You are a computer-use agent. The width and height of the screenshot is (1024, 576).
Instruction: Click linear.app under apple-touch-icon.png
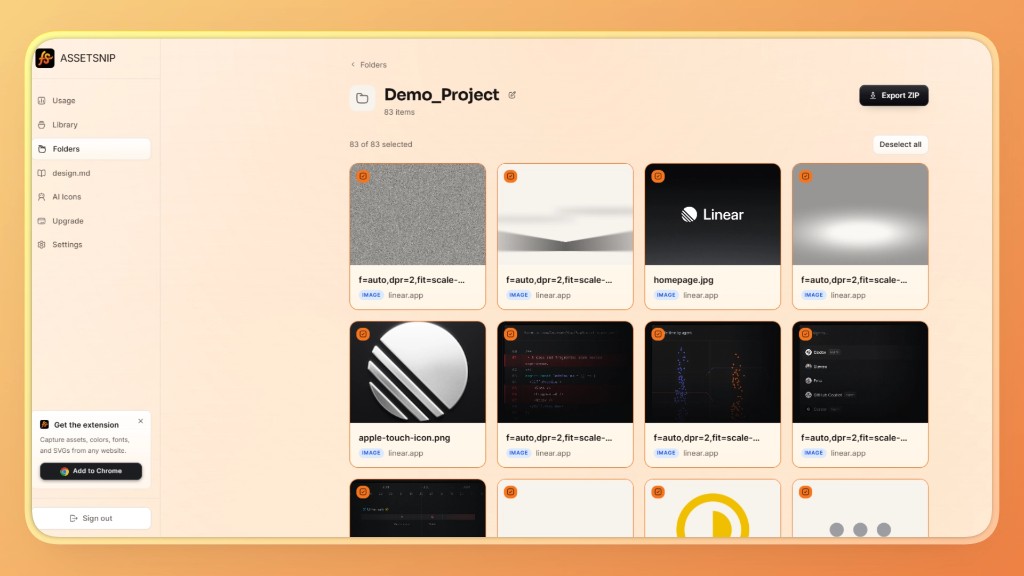coord(406,453)
